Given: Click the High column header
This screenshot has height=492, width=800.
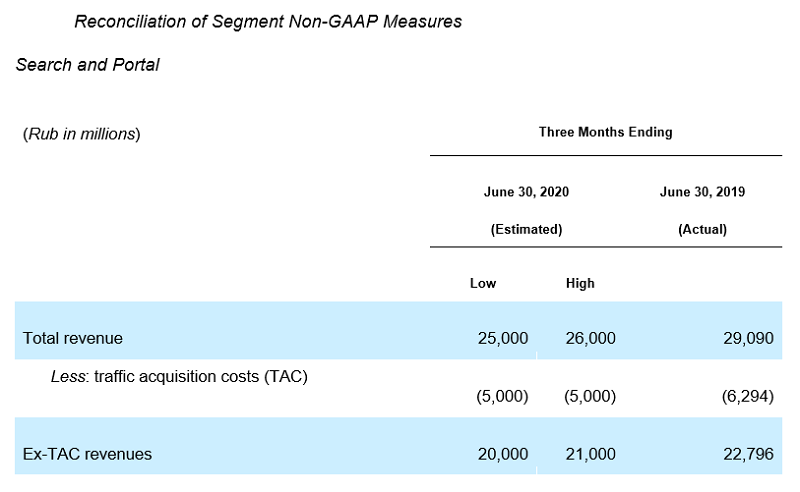Looking at the screenshot, I should [x=580, y=283].
